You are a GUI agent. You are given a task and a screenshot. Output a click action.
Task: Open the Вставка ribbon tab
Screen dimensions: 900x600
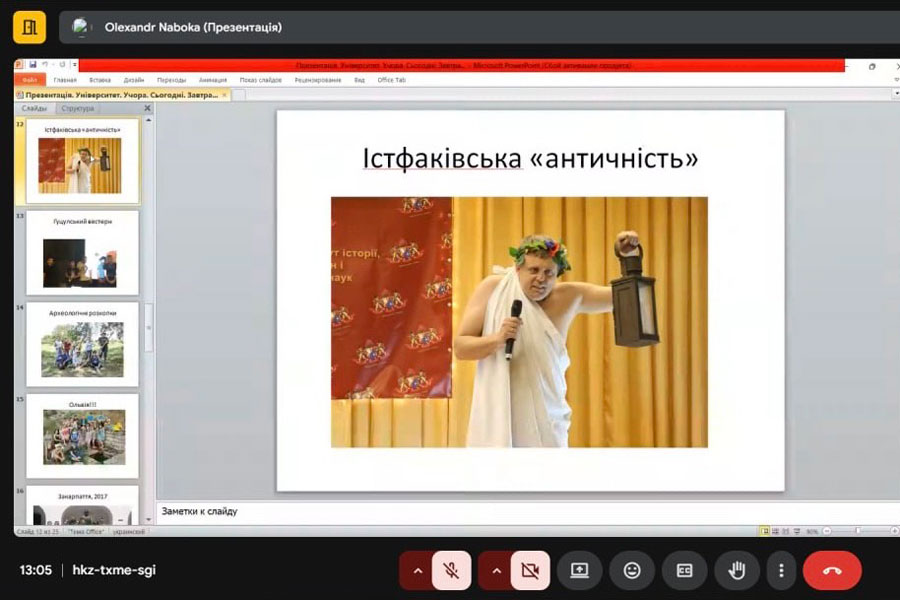click(x=100, y=80)
